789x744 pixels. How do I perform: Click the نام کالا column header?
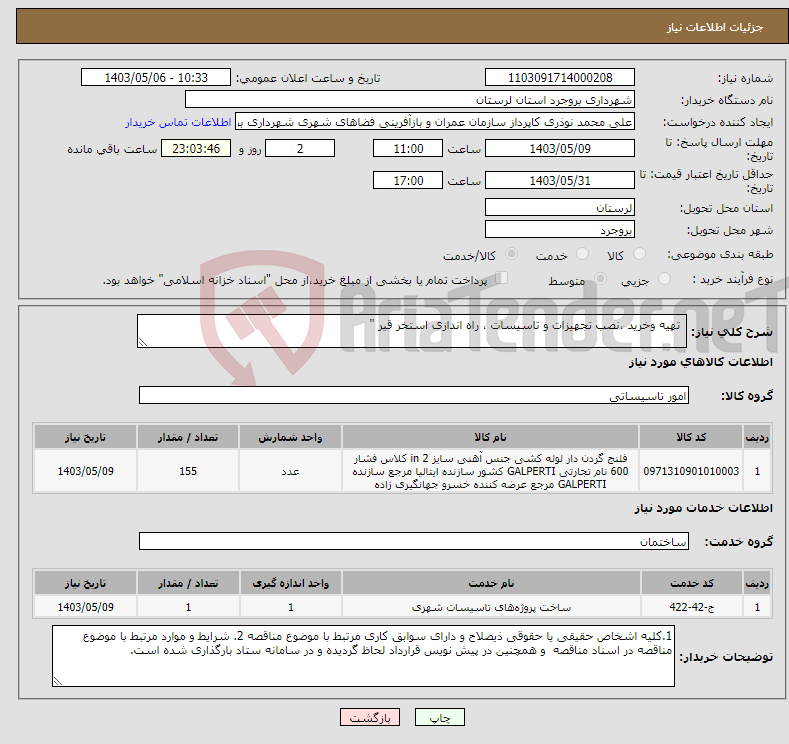[491, 437]
